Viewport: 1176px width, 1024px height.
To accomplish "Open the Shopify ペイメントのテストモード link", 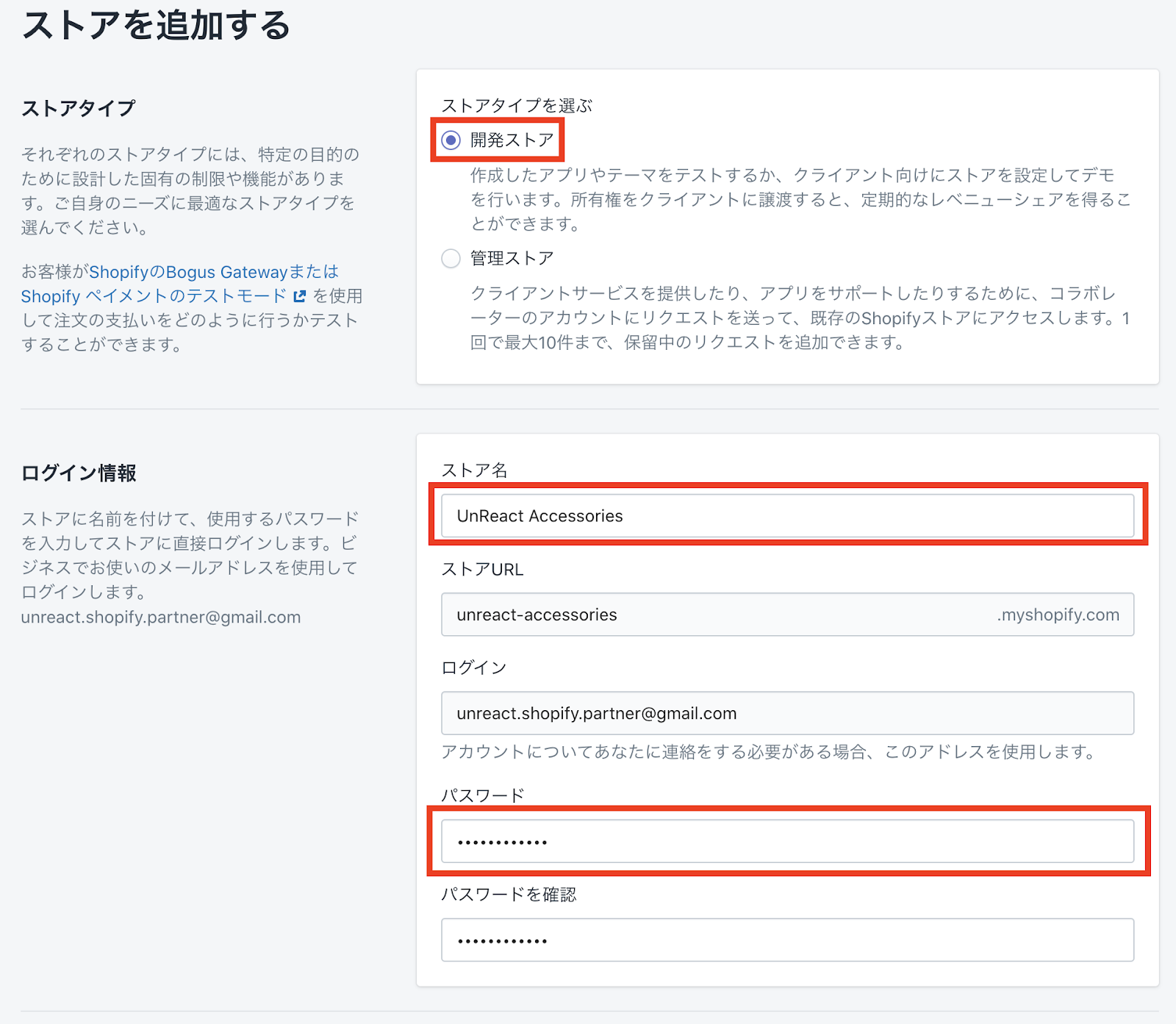I will (153, 296).
